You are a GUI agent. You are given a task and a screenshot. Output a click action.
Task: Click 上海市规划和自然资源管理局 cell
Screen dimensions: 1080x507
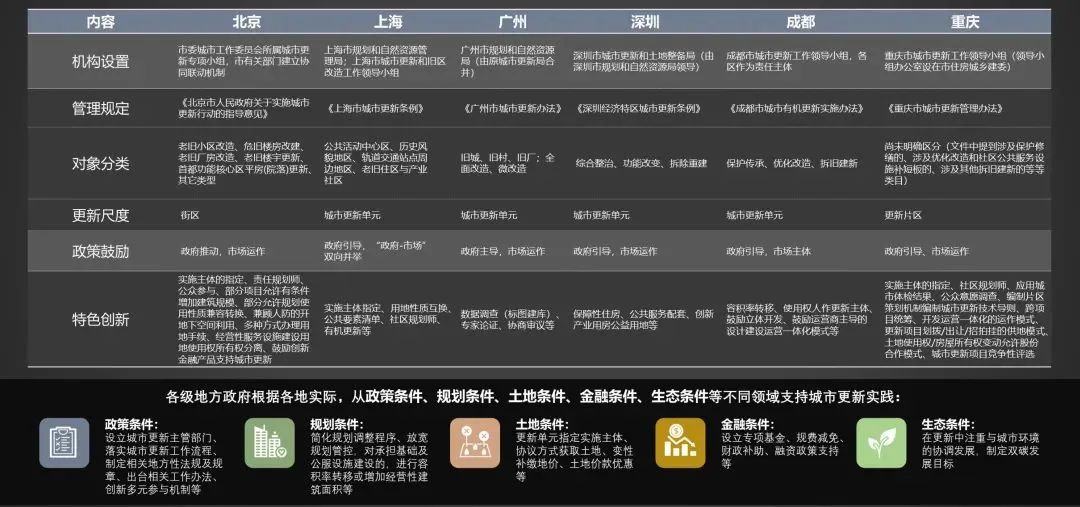coord(385,61)
